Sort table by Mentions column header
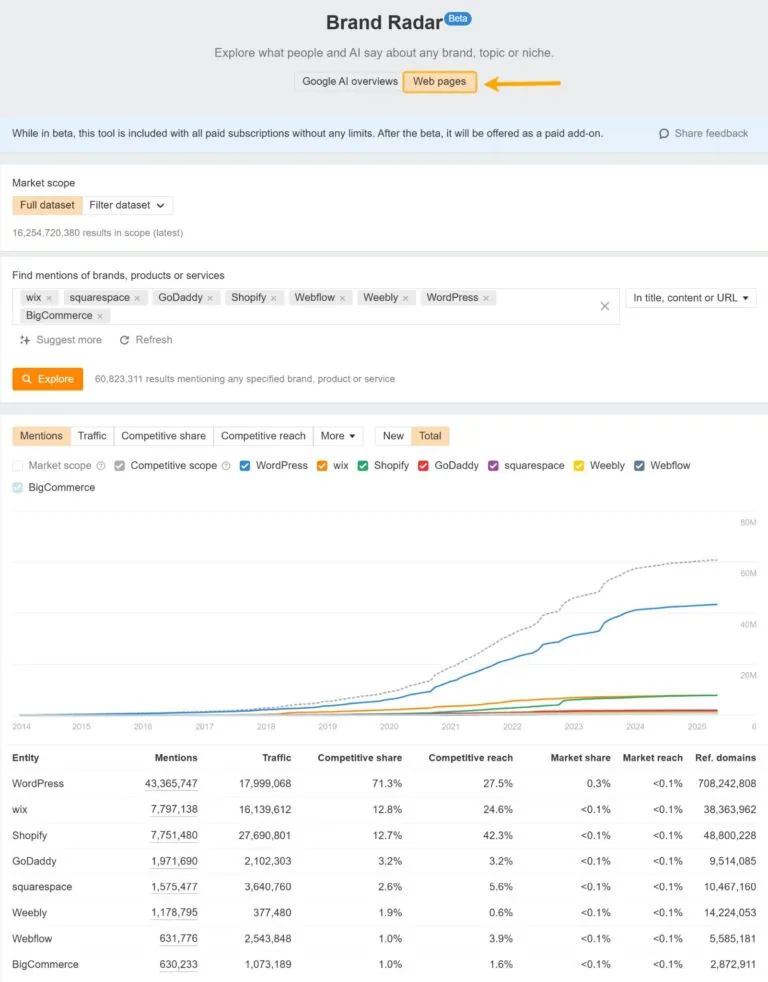Viewport: 768px width, 982px height. pyautogui.click(x=176, y=758)
